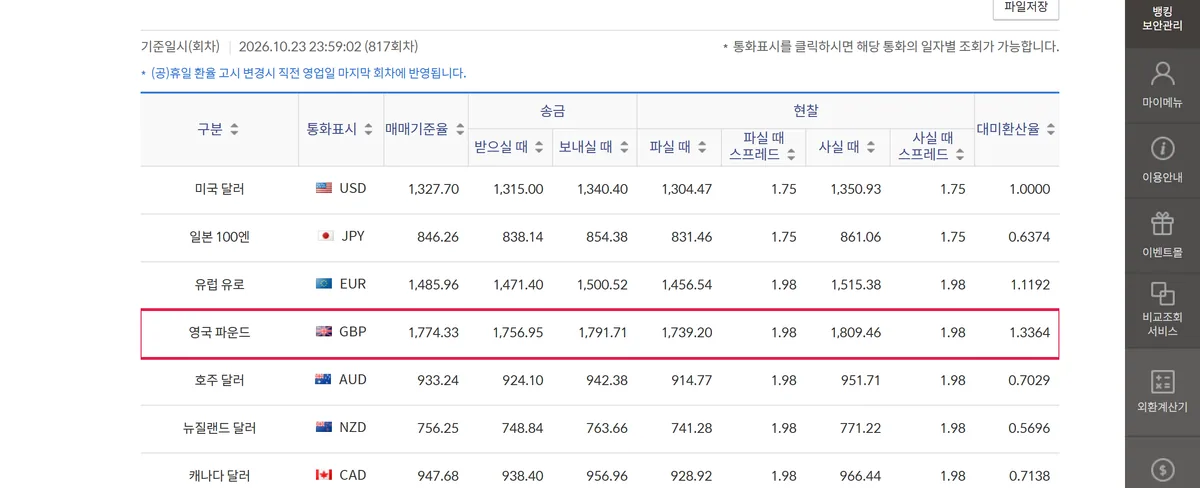Open 이벤트몰 gift icon in sidebar

(1162, 223)
